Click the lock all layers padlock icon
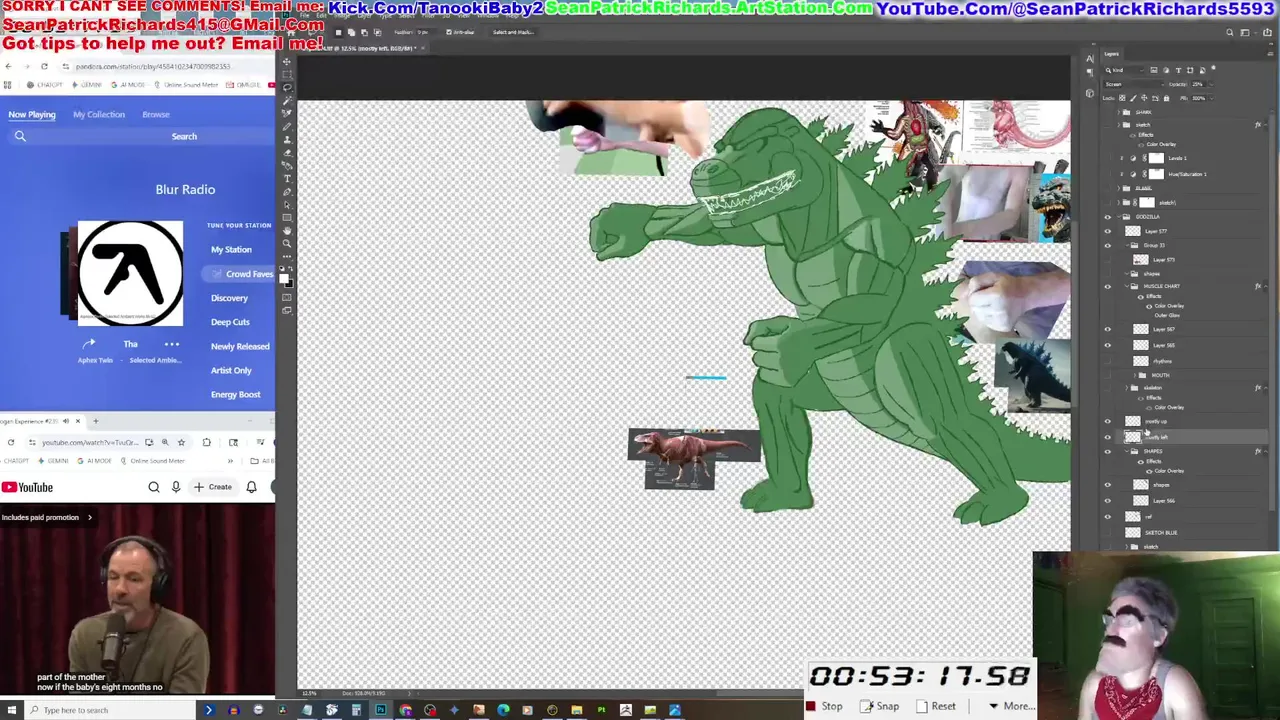The height and width of the screenshot is (720, 1280). point(1166,98)
